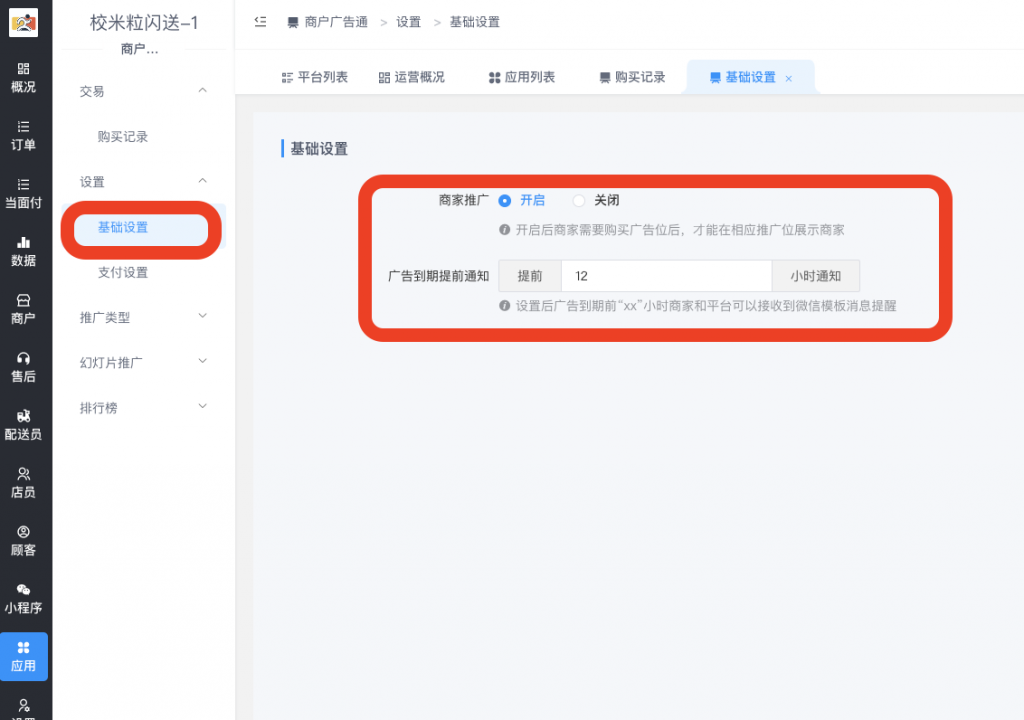Select the 小程序 mini-program icon
Viewport: 1024px width, 720px height.
(x=25, y=597)
